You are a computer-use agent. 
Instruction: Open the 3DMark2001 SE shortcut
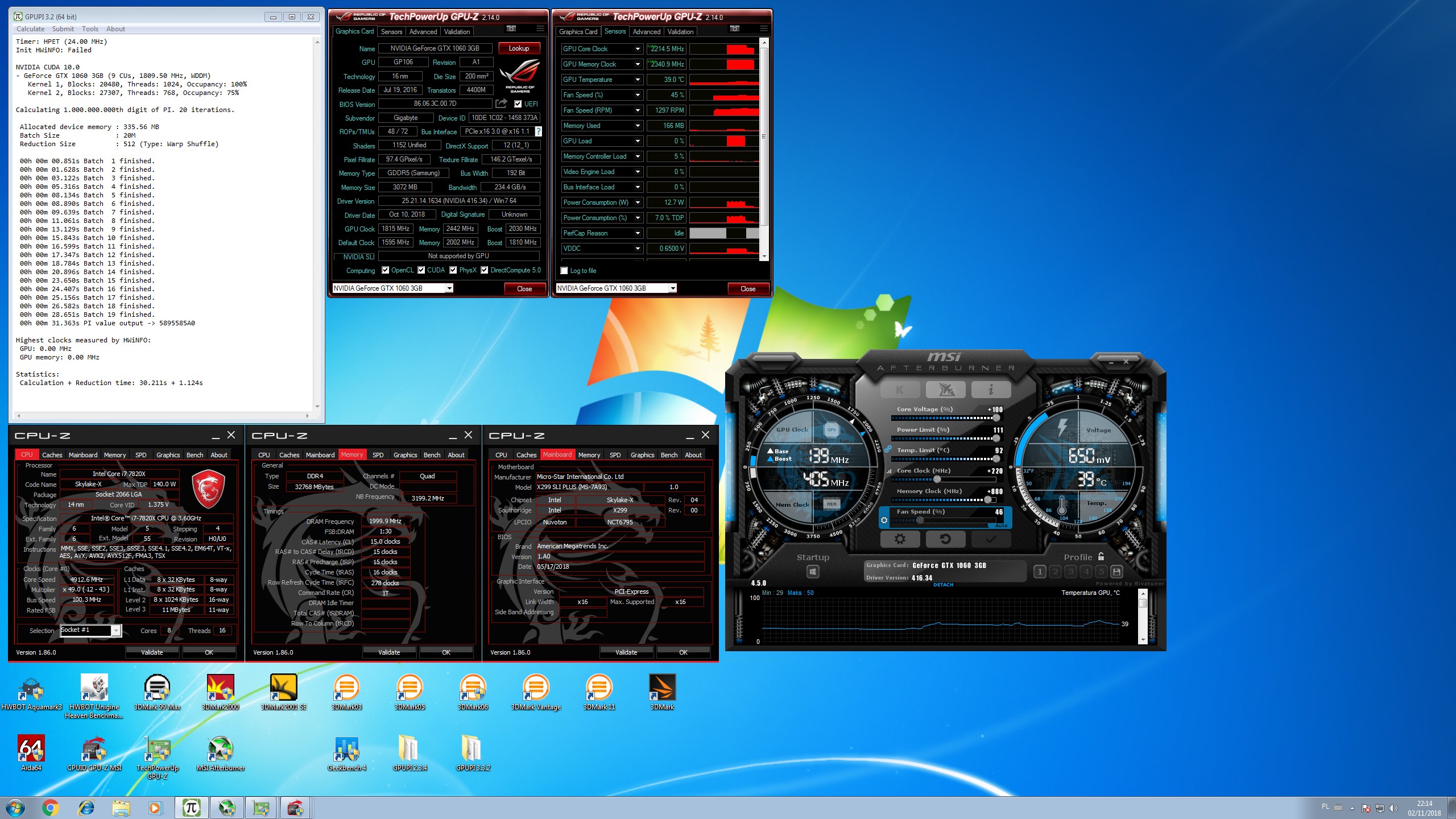click(x=283, y=693)
